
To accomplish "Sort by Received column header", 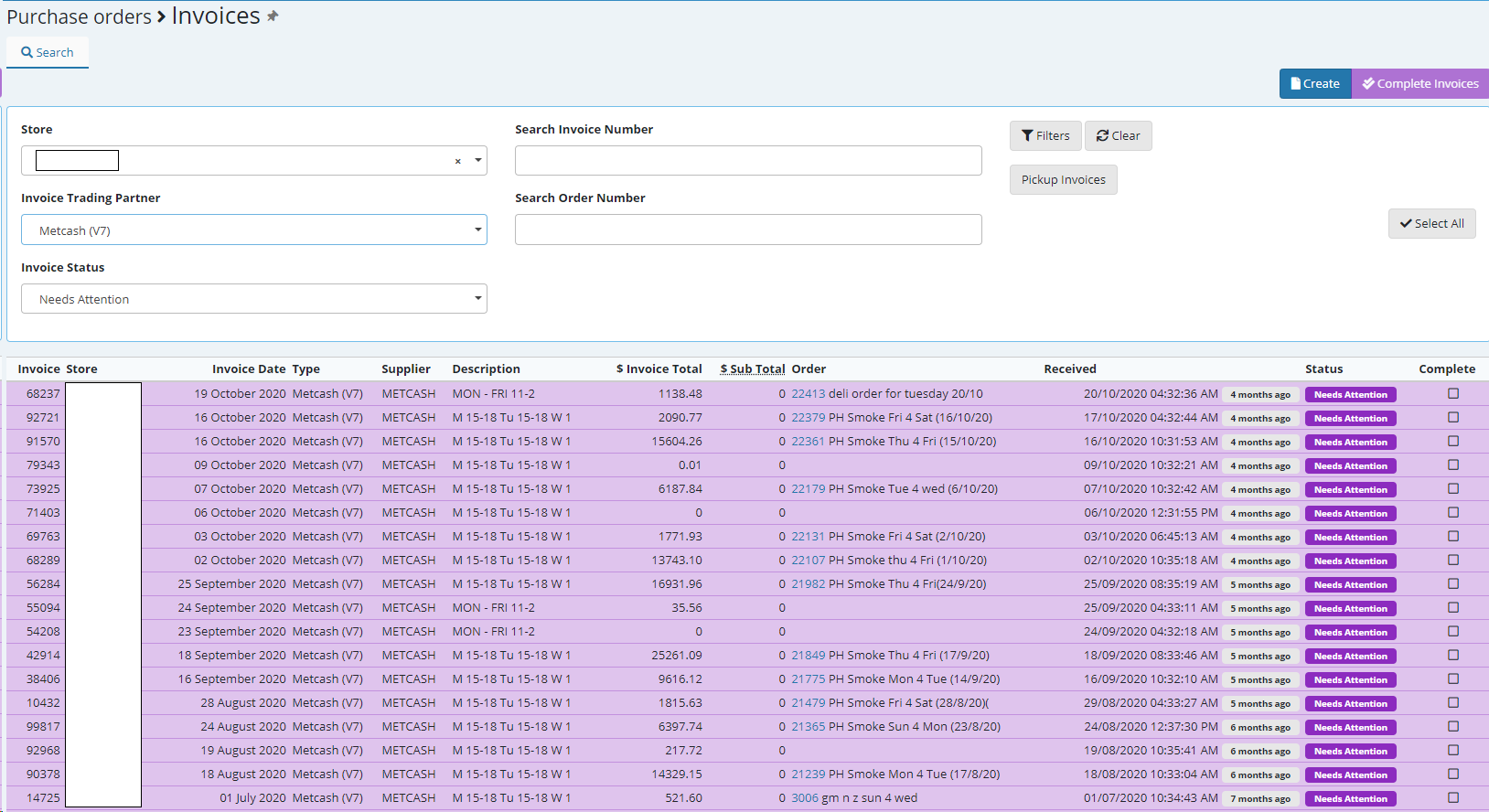I will 1070,369.
